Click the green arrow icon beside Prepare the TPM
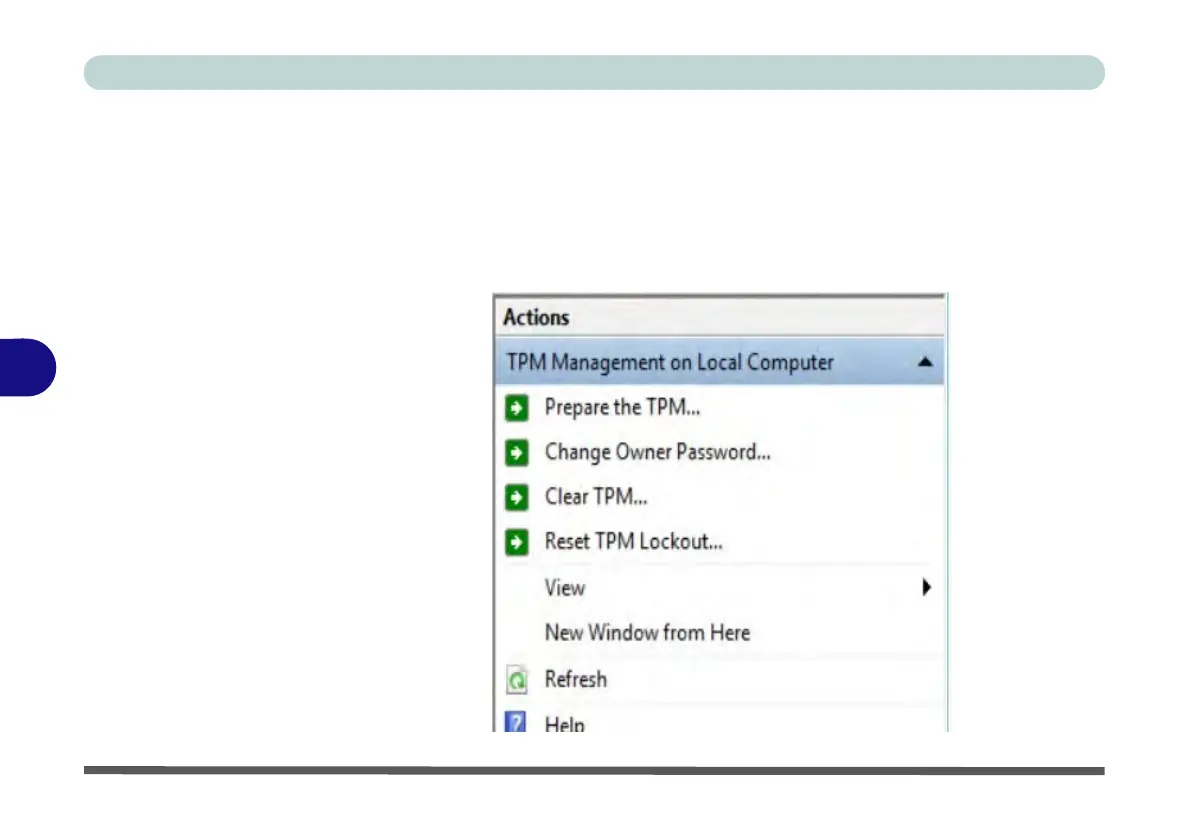The image size is (1190, 838). 517,408
